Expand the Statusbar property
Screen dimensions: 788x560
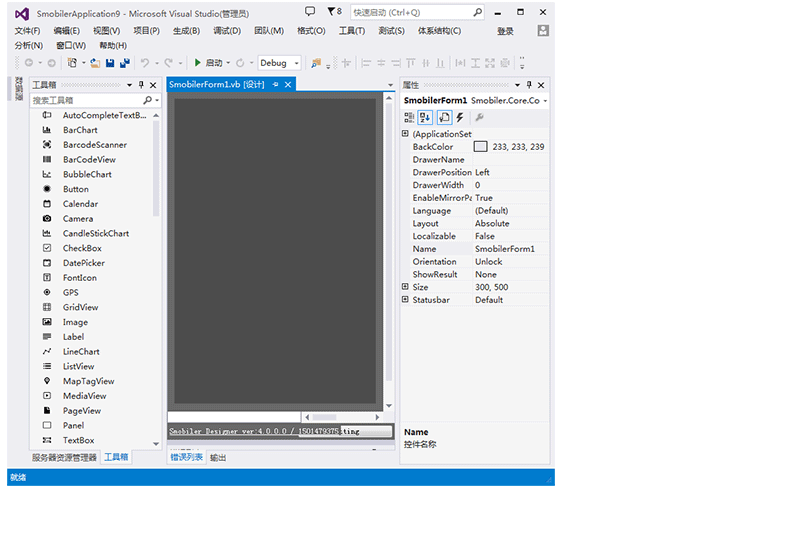click(x=405, y=300)
